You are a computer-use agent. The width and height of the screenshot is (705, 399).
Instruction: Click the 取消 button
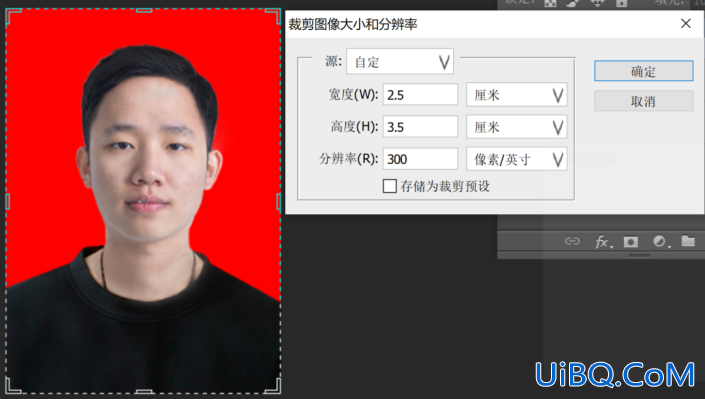[x=643, y=101]
